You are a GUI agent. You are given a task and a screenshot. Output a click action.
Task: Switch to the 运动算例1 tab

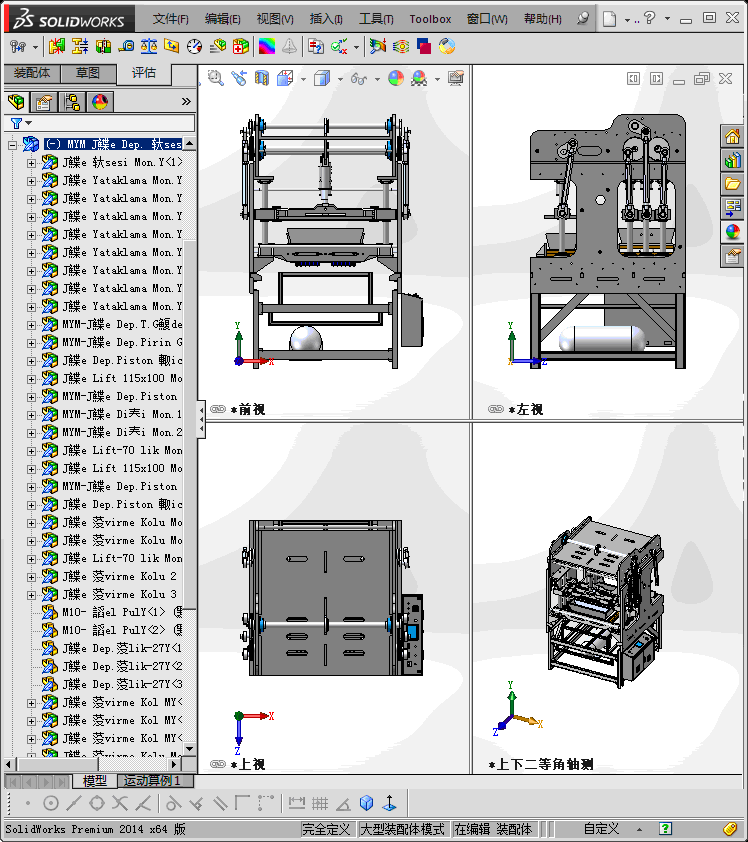152,780
